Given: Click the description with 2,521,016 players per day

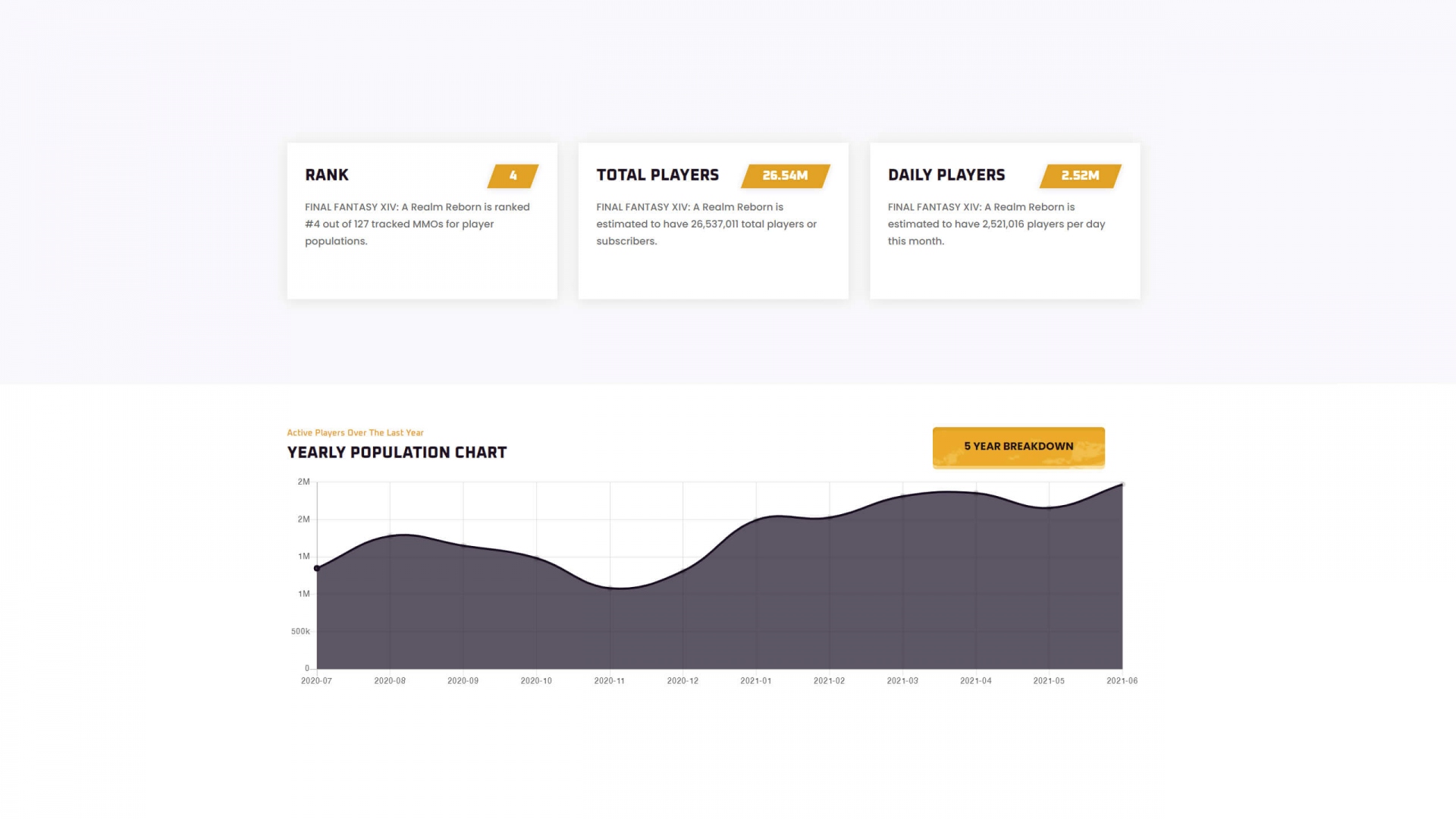Looking at the screenshot, I should click(x=996, y=224).
